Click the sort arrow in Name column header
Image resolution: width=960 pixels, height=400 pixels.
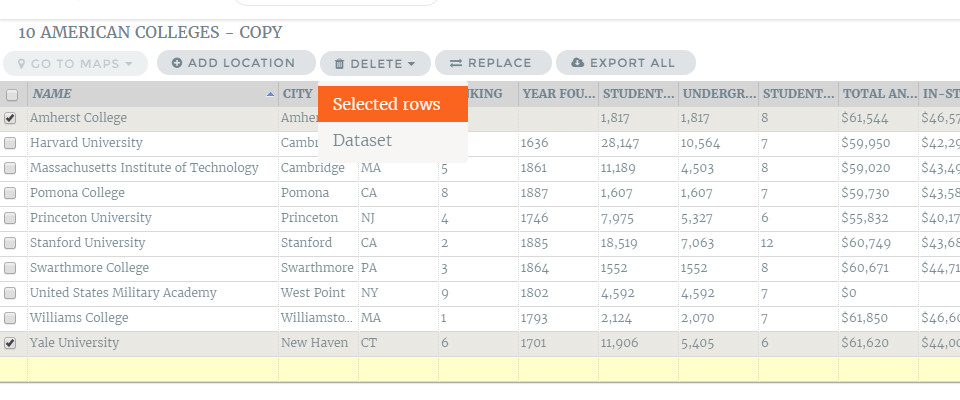pyautogui.click(x=271, y=94)
